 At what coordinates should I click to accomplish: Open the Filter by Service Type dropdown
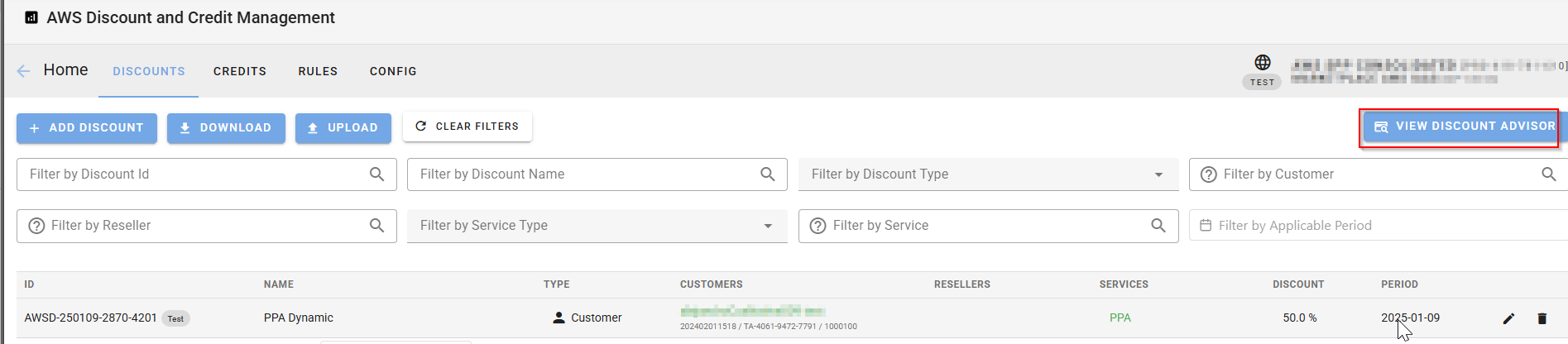[x=768, y=226]
